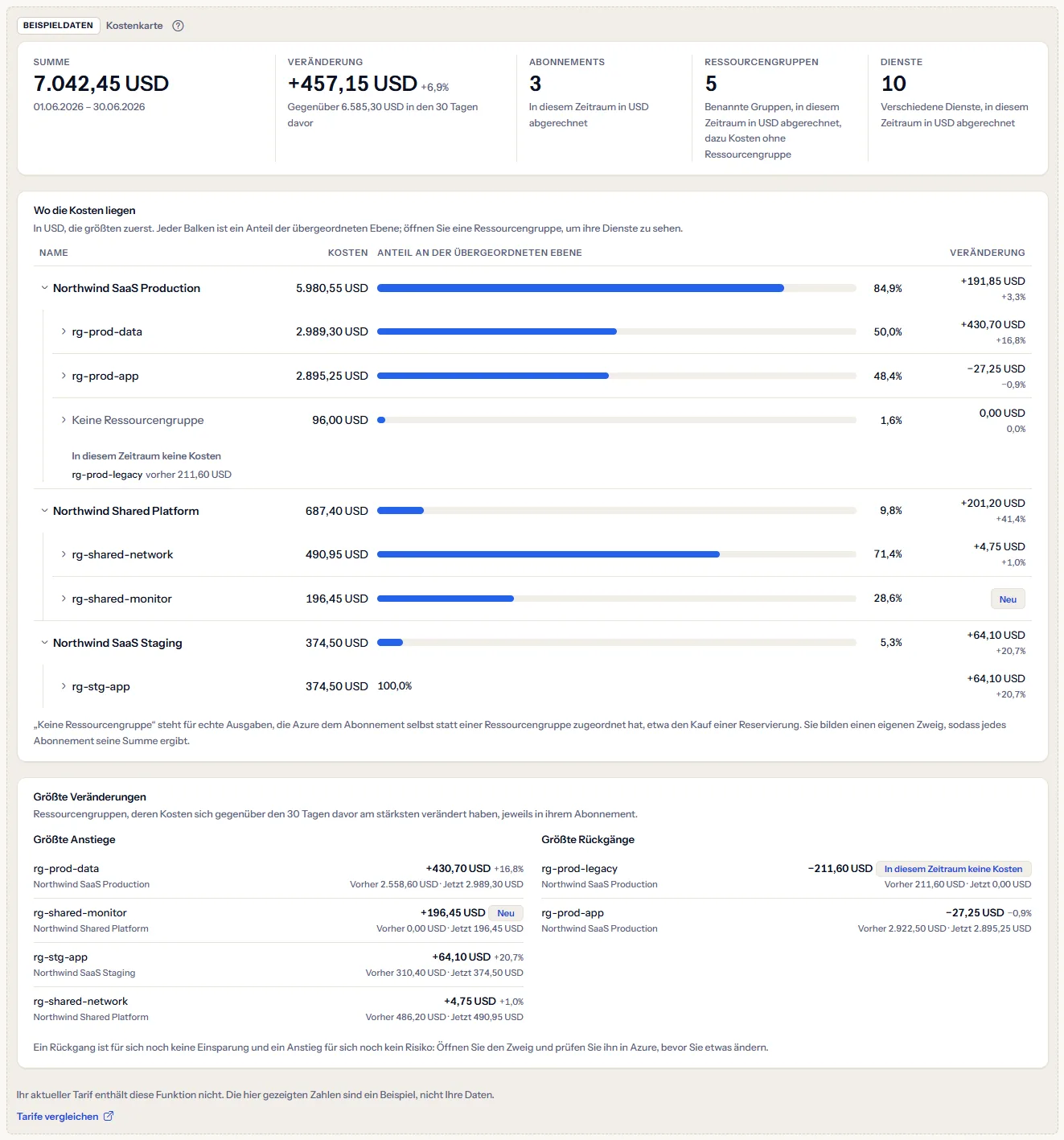Select the −211,60 USD decrease for rg-prod-legacy
This screenshot has height=1140, width=1064.
tap(840, 869)
